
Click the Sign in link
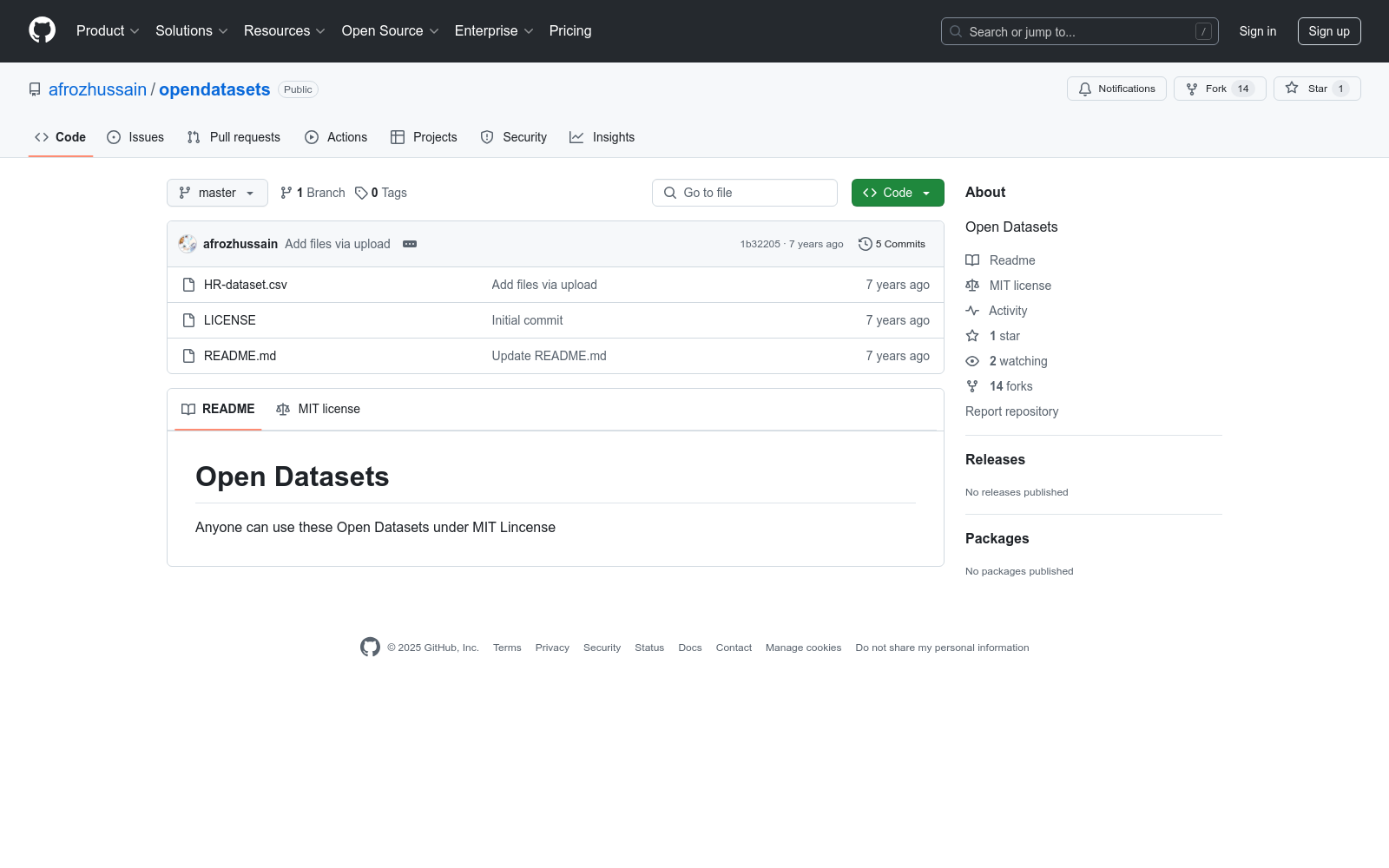pos(1258,31)
